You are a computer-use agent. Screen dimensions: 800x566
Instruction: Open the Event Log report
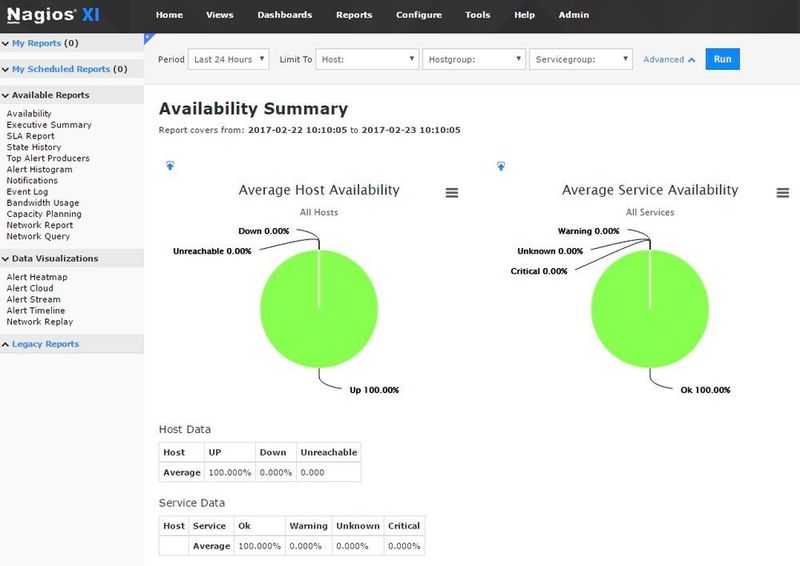pos(27,192)
